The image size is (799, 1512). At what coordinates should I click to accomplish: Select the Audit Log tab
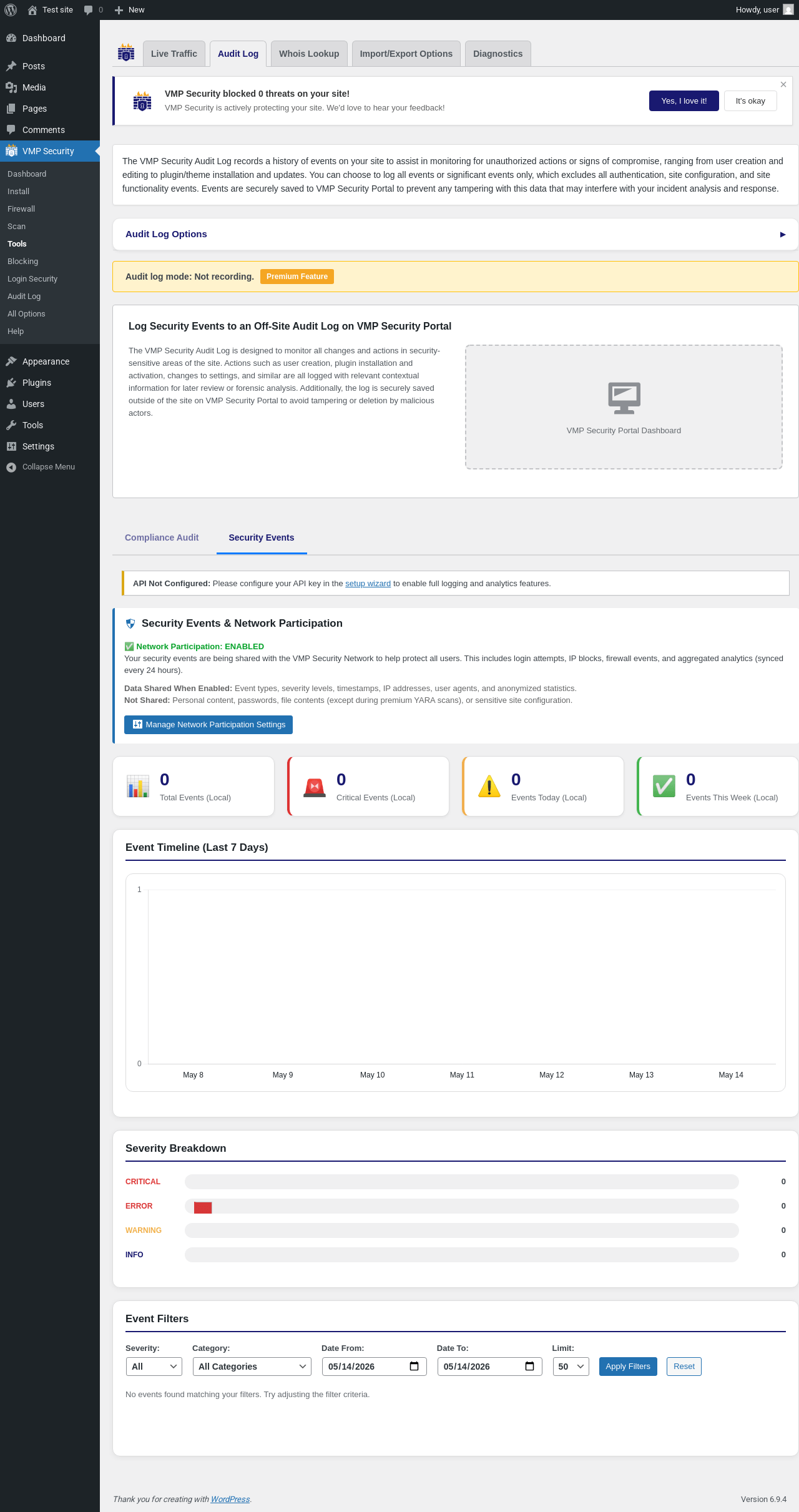(x=238, y=54)
